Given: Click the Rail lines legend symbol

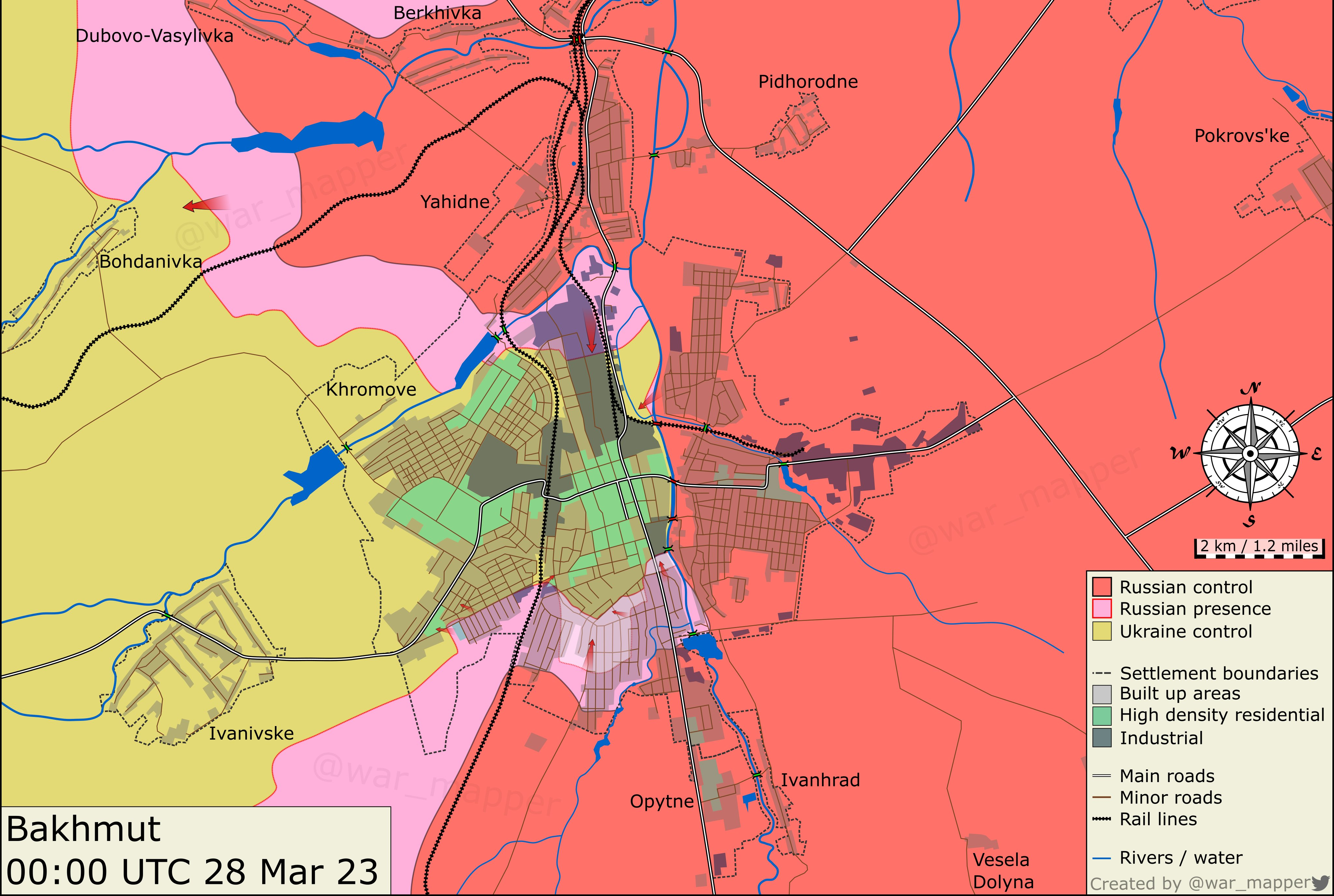Looking at the screenshot, I should tap(1101, 819).
